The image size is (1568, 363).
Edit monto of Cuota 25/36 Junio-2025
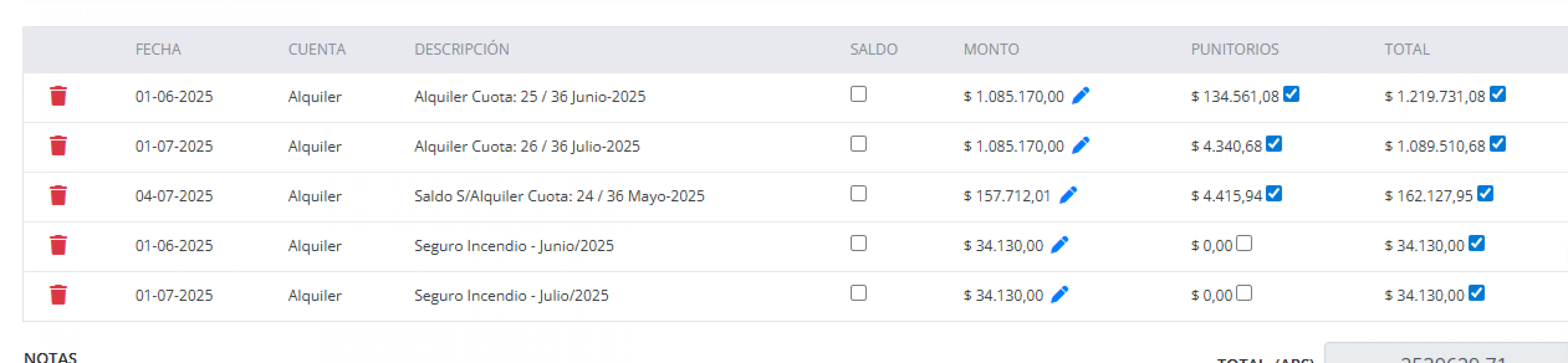click(1080, 96)
